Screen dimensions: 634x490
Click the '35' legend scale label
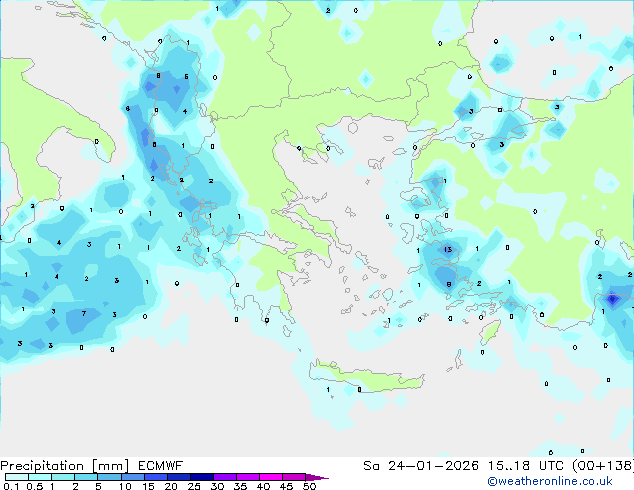pyautogui.click(x=240, y=486)
